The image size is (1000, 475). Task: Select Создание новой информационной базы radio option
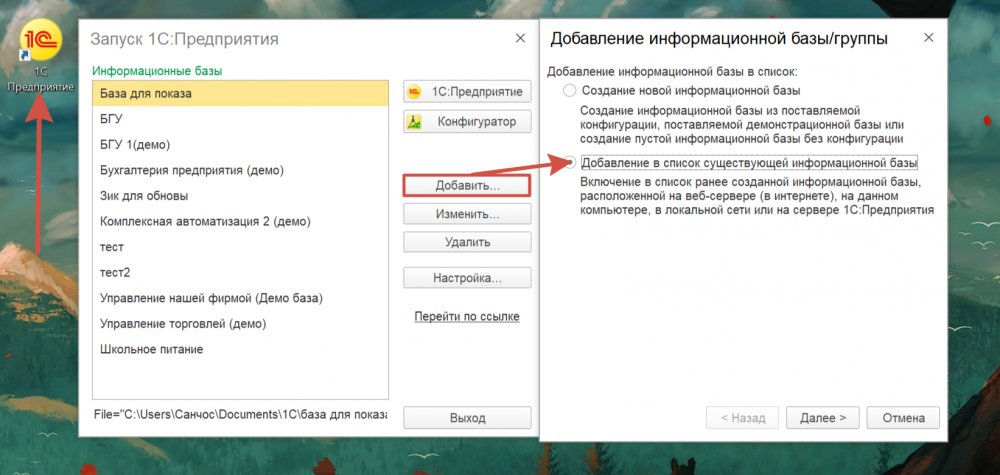[570, 91]
